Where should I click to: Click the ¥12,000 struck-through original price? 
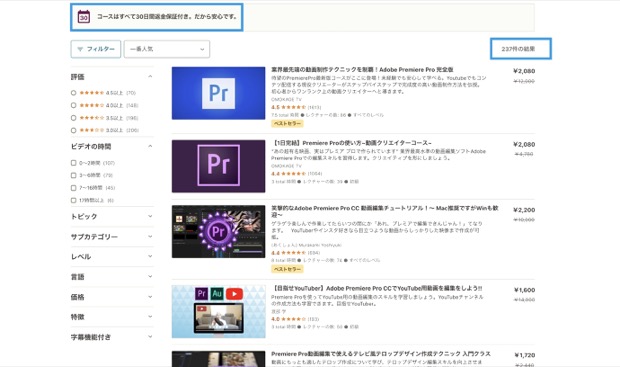pyautogui.click(x=524, y=81)
